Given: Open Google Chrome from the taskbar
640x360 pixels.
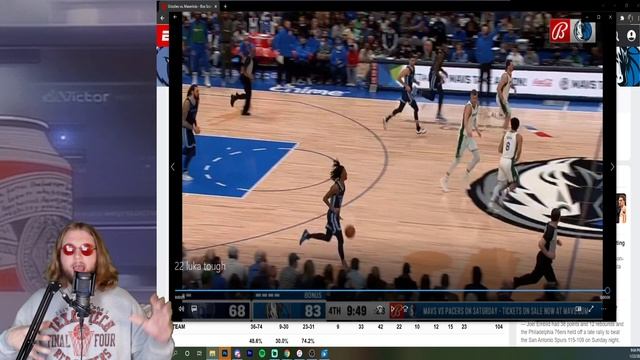Looking at the screenshot, I should point(287,353).
